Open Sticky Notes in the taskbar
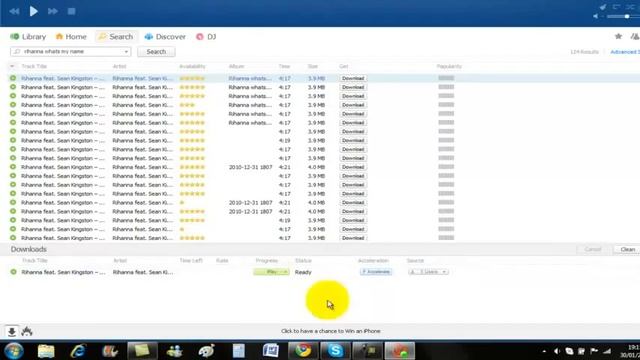Screen dimensions: 640x360 [x=142, y=351]
